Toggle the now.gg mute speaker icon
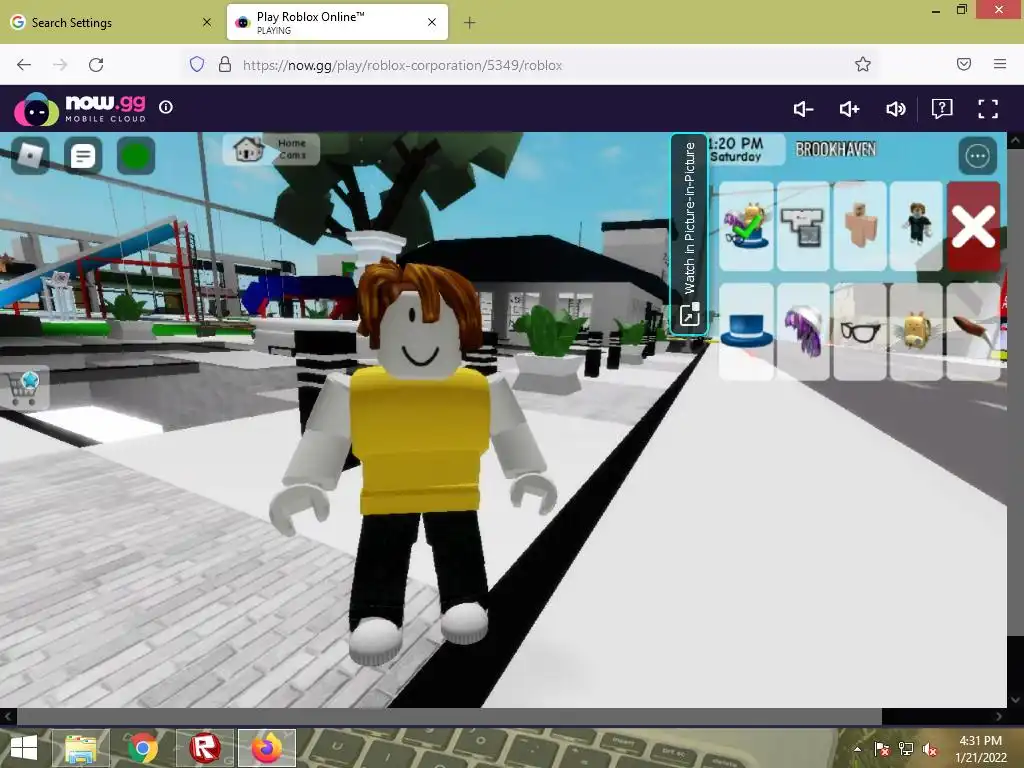Image resolution: width=1024 pixels, height=768 pixels. 895,109
